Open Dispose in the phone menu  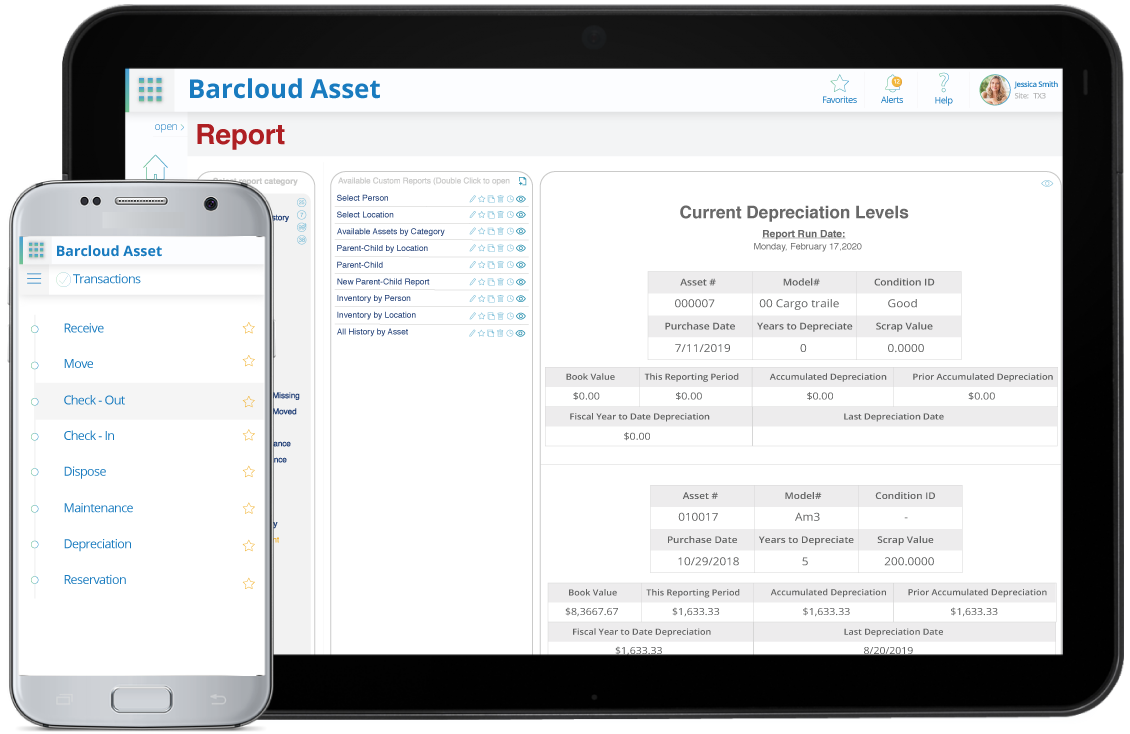[85, 472]
